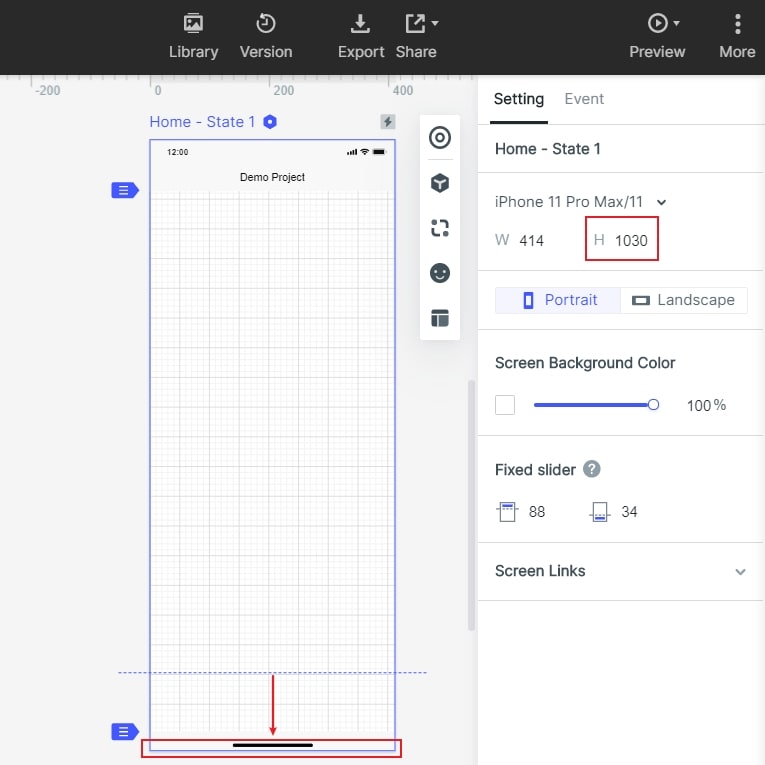765x765 pixels.
Task: Open the smiley icons panel
Action: click(x=440, y=273)
